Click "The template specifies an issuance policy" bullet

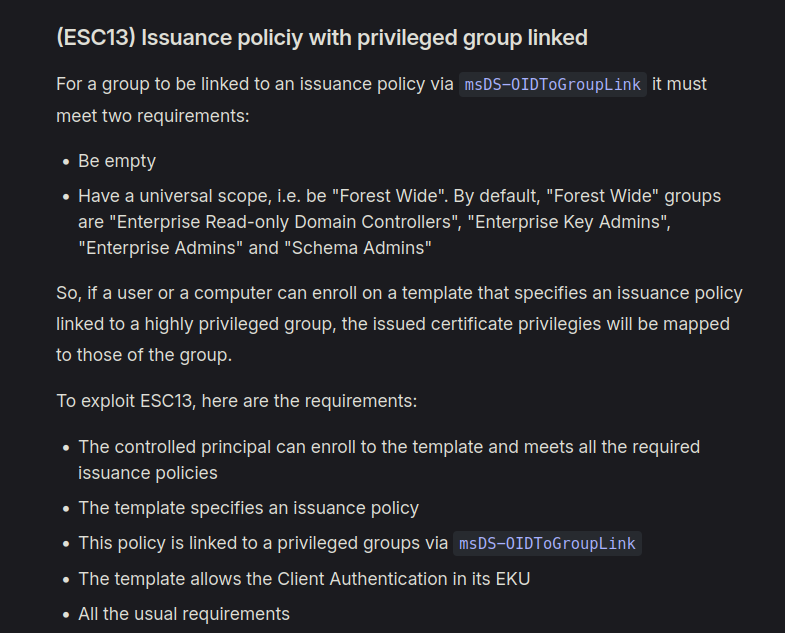248,508
